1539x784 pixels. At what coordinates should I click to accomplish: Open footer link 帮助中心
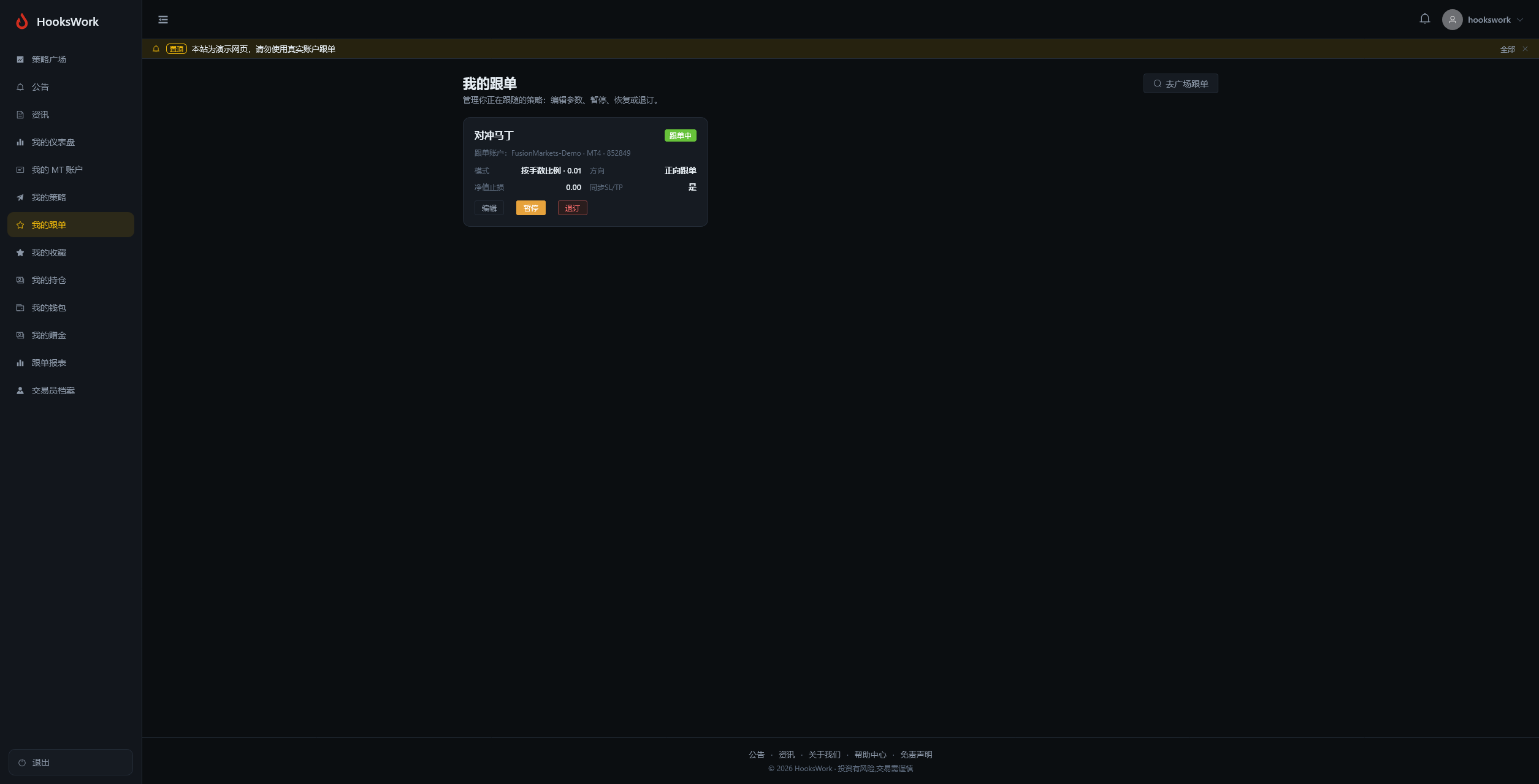870,755
